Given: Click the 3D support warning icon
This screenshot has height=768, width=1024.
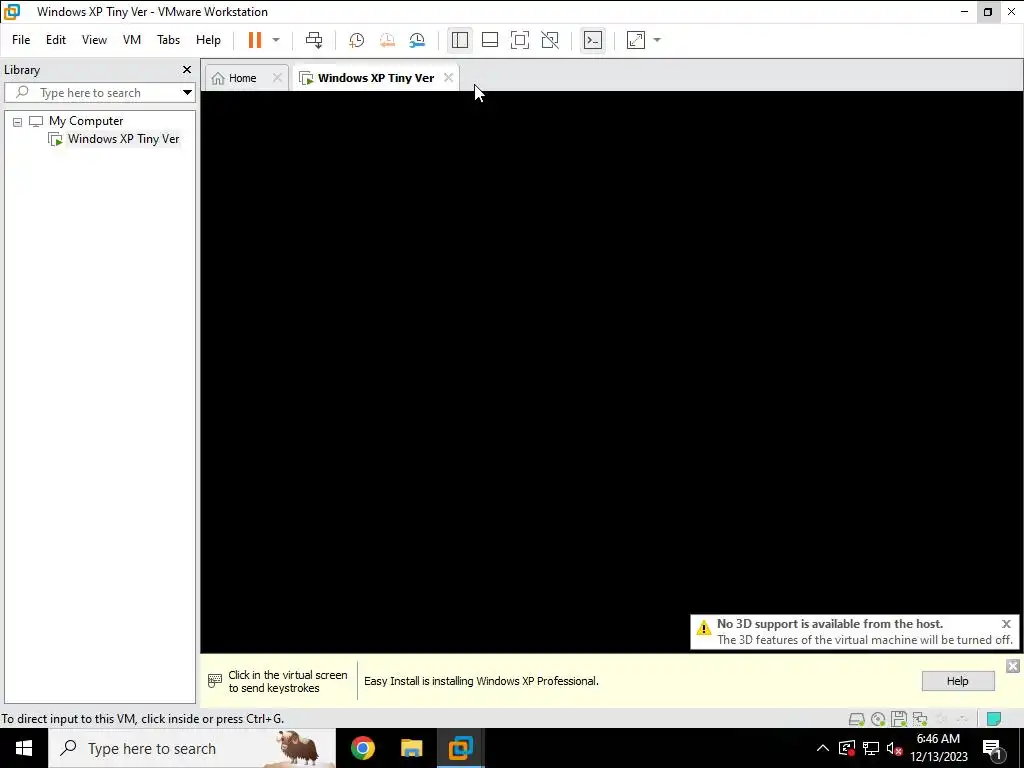Looking at the screenshot, I should pos(703,628).
